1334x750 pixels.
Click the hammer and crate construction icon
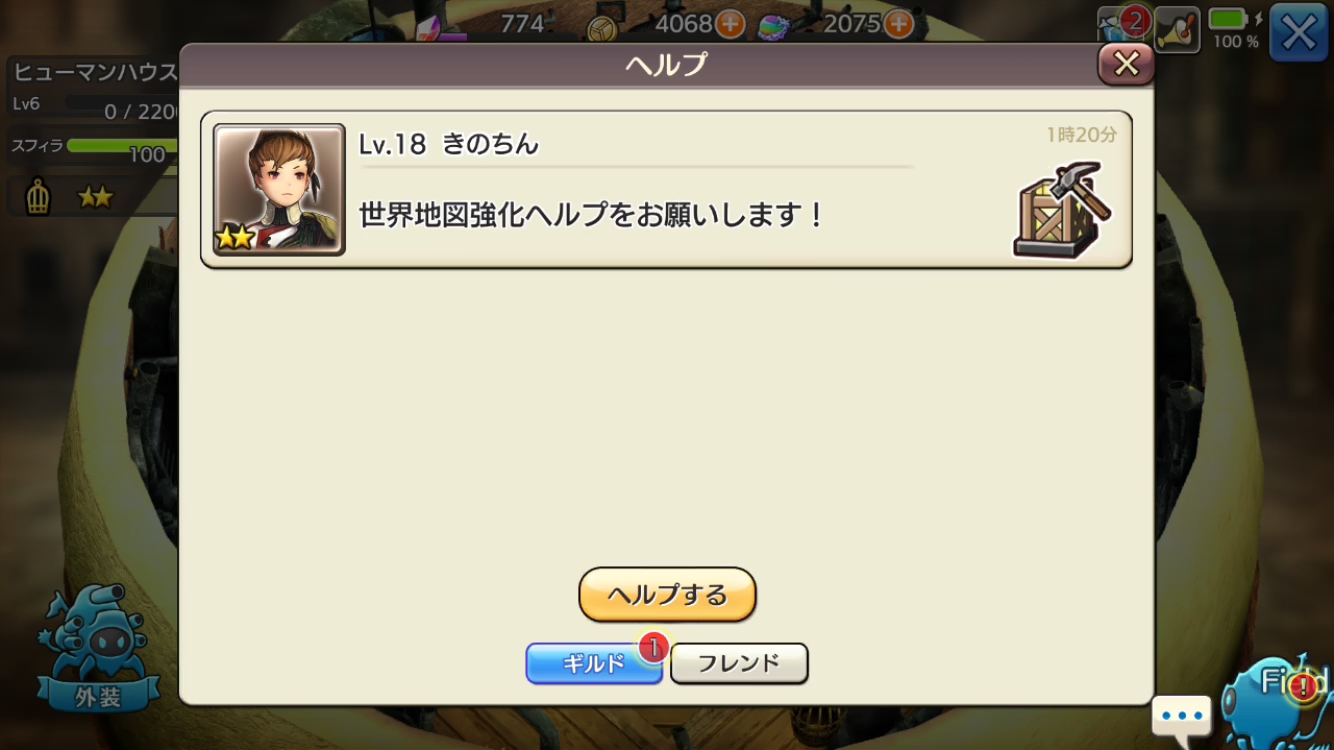1062,209
